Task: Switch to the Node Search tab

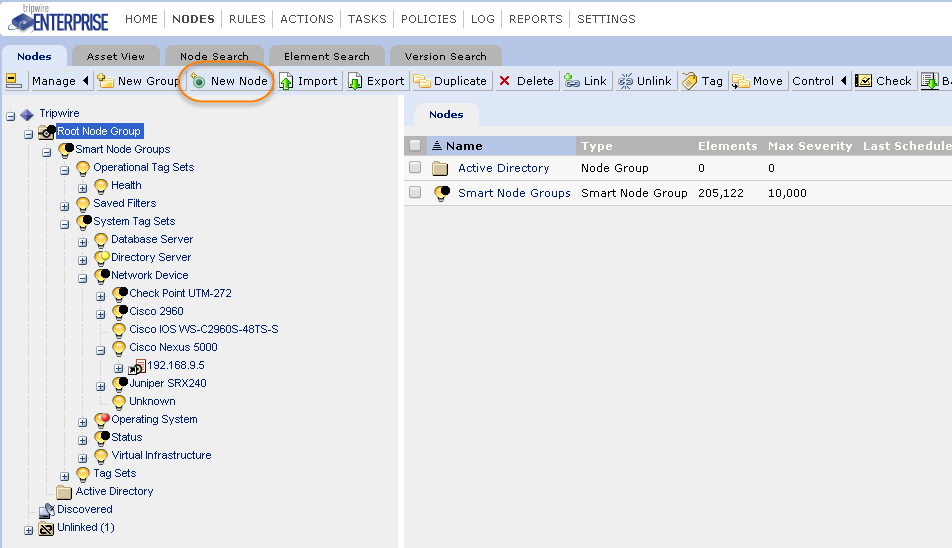Action: tap(214, 56)
